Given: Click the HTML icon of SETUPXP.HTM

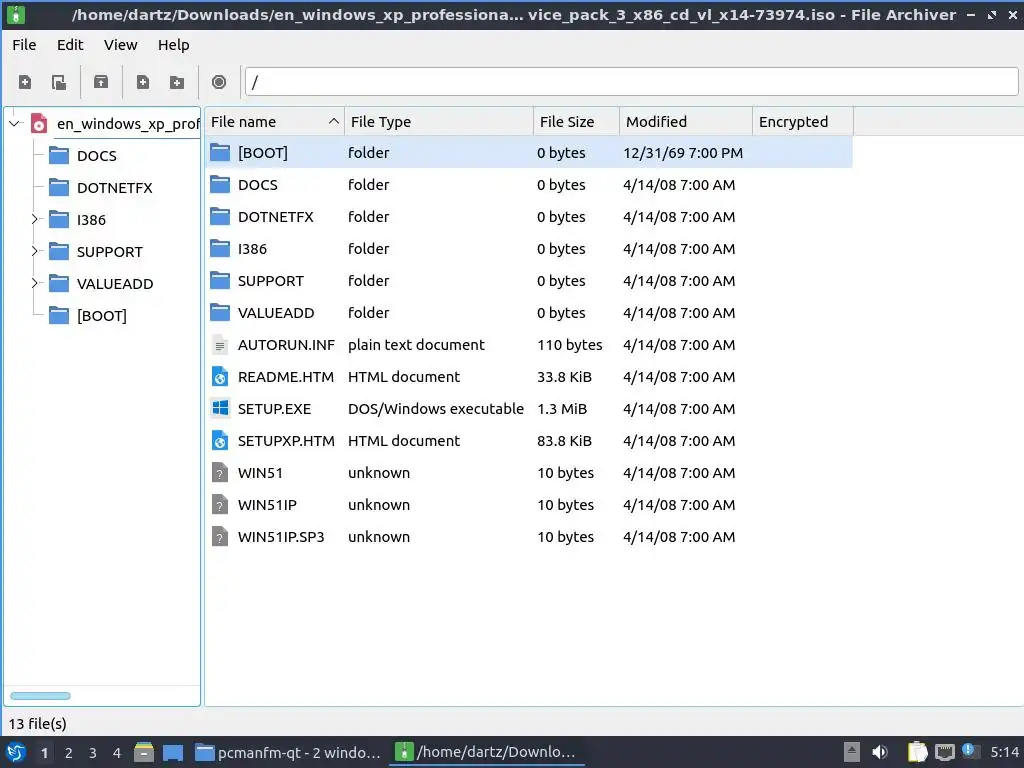Looking at the screenshot, I should click(x=220, y=441).
